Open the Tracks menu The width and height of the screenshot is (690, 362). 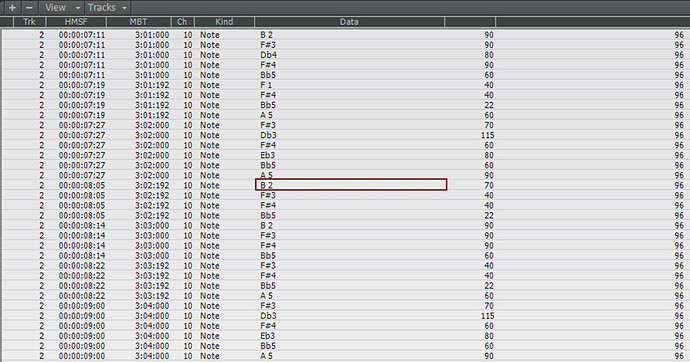point(102,7)
